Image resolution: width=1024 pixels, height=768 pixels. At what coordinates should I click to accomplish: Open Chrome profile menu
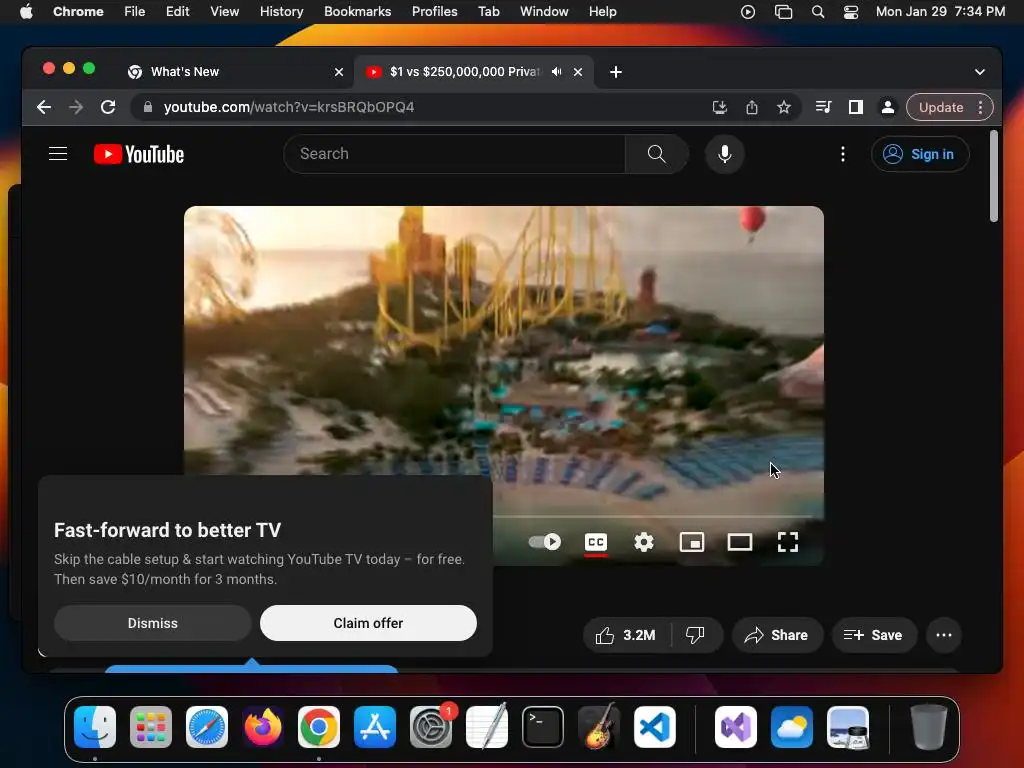[888, 107]
